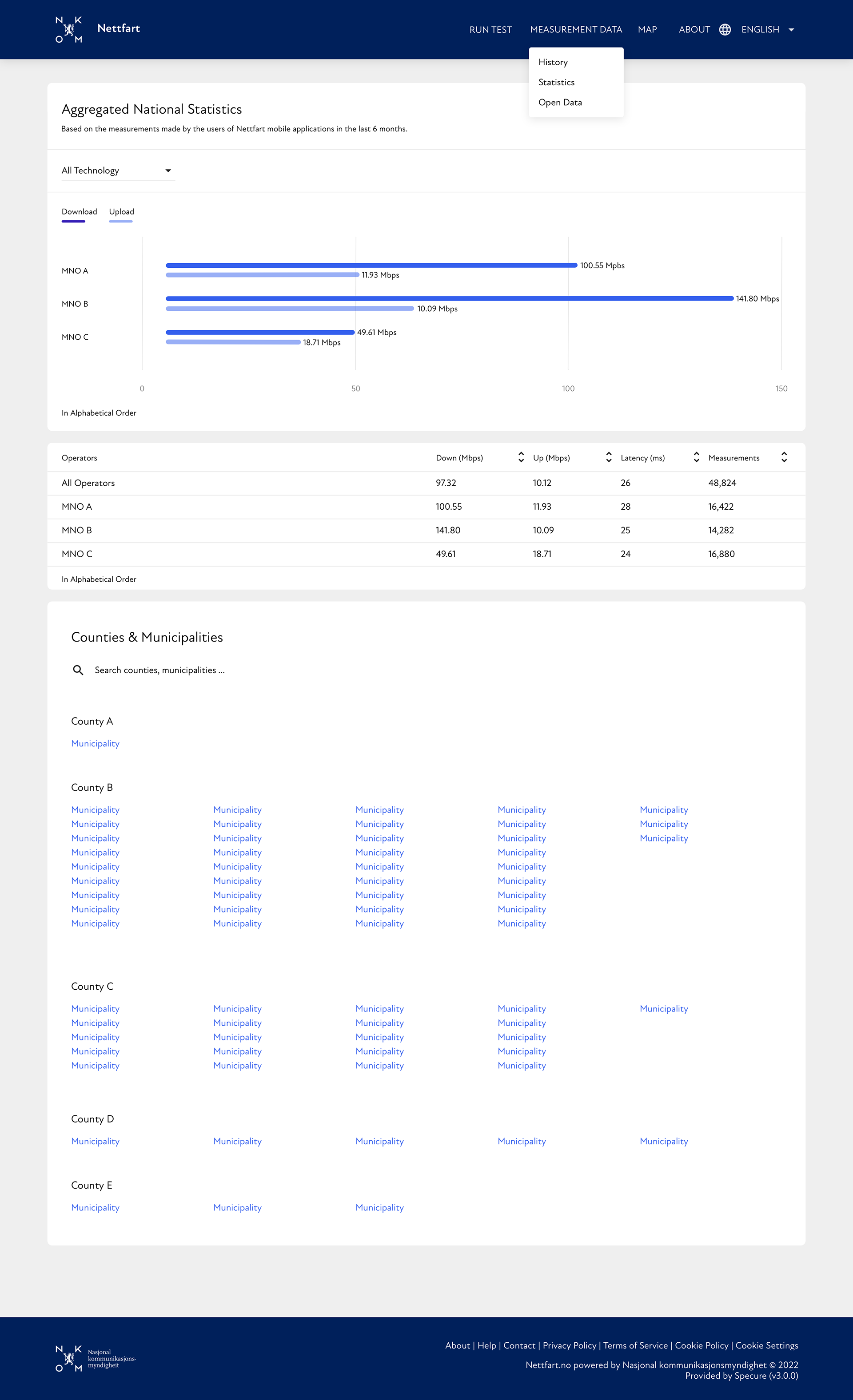Open the Measurement Data menu
This screenshot has width=853, height=1400.
point(575,30)
